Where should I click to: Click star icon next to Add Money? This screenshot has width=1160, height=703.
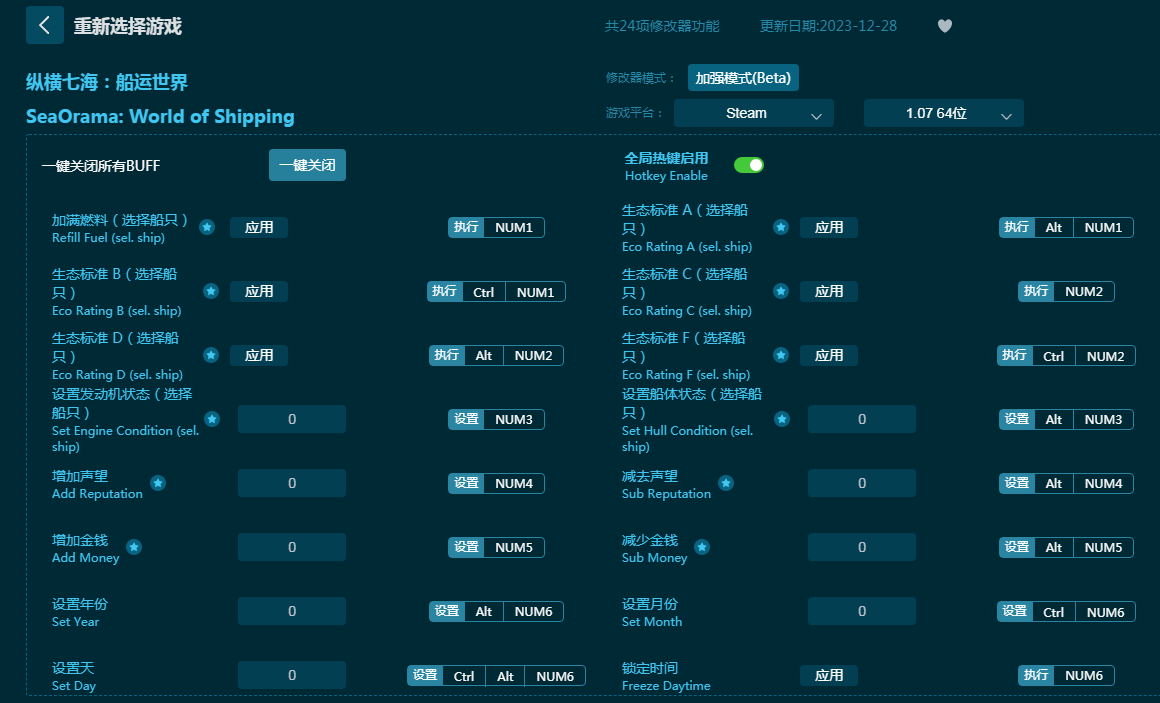click(x=134, y=547)
